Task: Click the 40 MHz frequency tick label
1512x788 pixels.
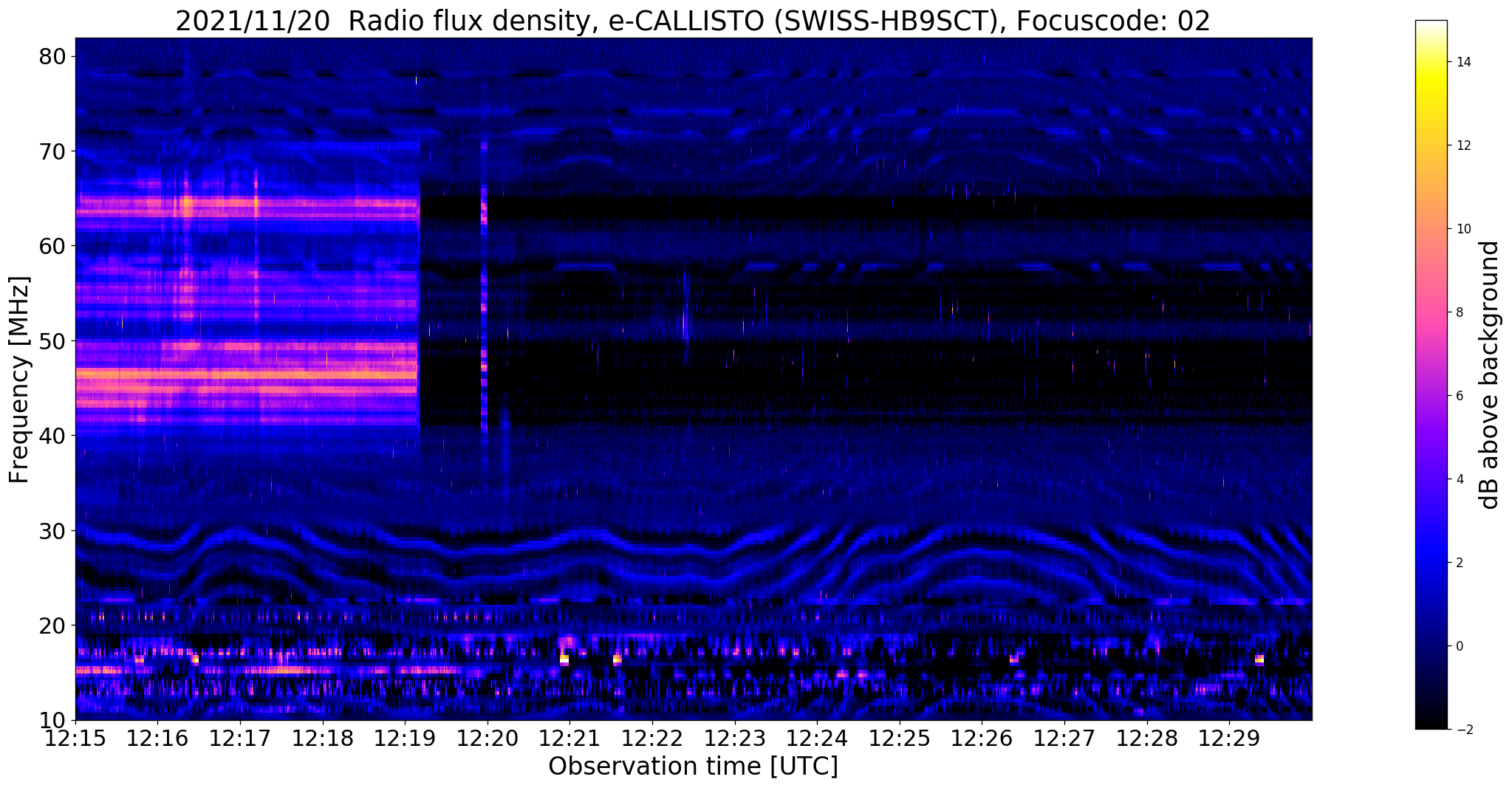Action: click(54, 436)
